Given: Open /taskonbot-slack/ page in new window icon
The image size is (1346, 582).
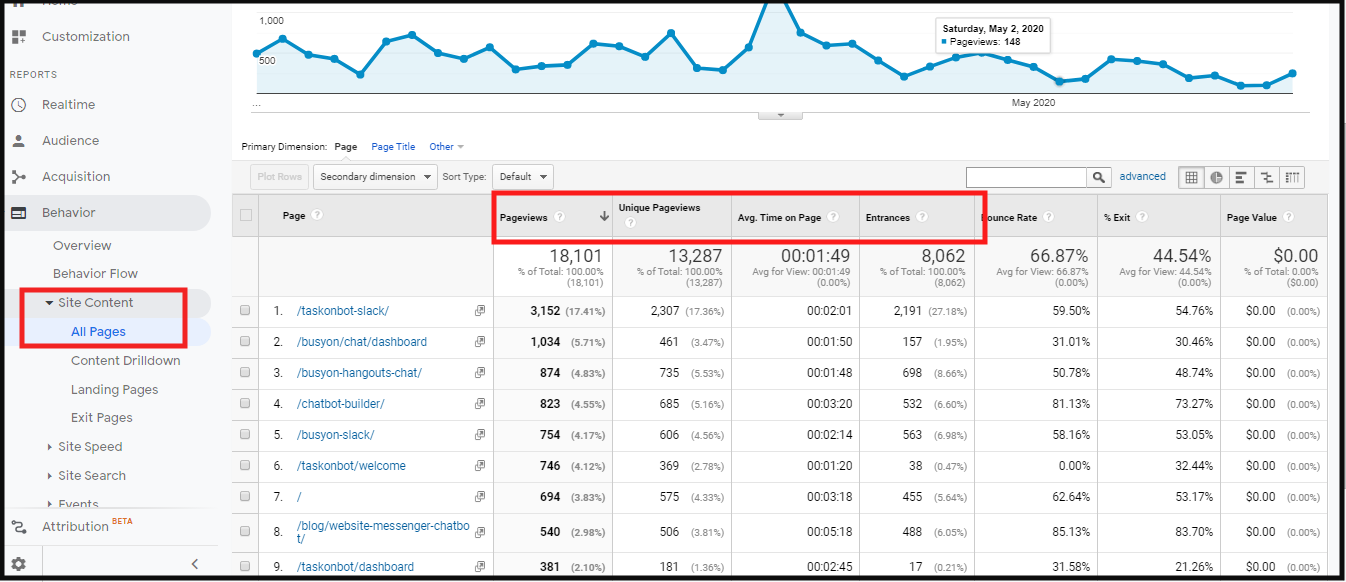Looking at the screenshot, I should pos(480,311).
